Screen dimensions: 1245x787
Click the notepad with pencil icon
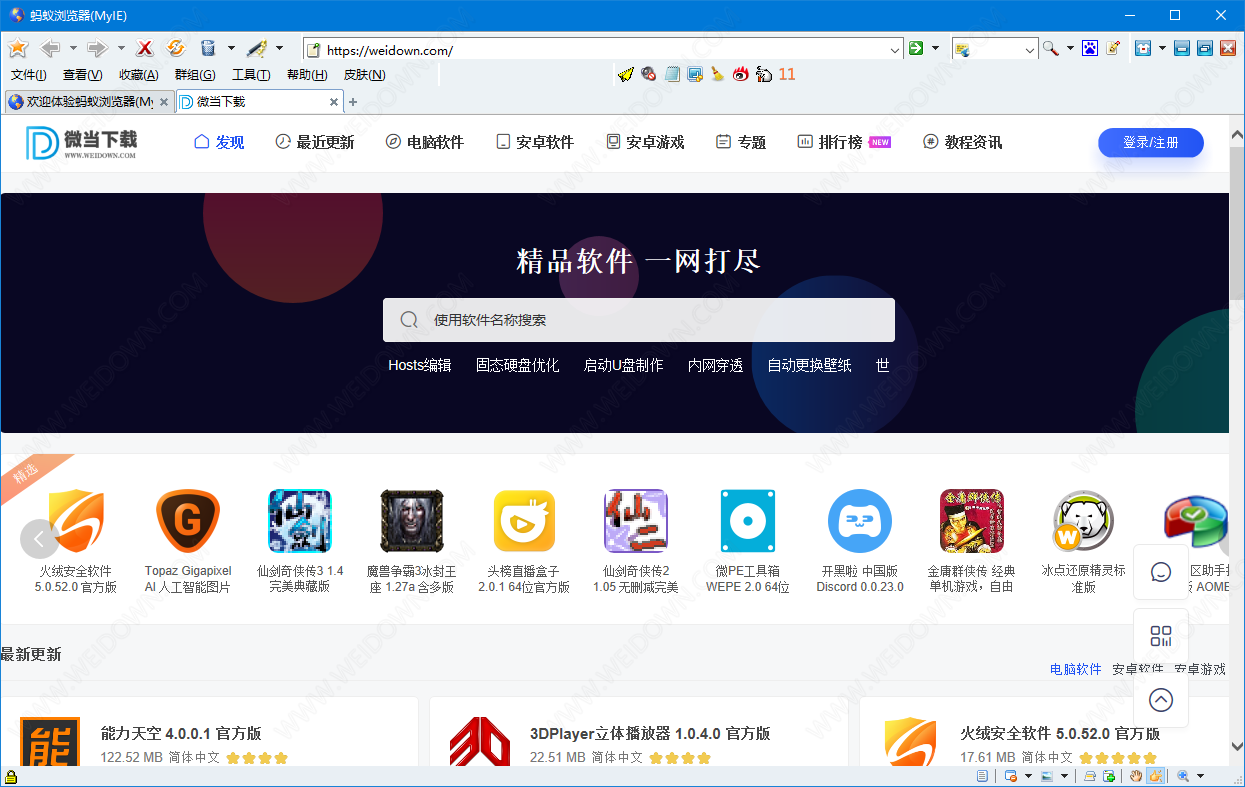click(1112, 48)
